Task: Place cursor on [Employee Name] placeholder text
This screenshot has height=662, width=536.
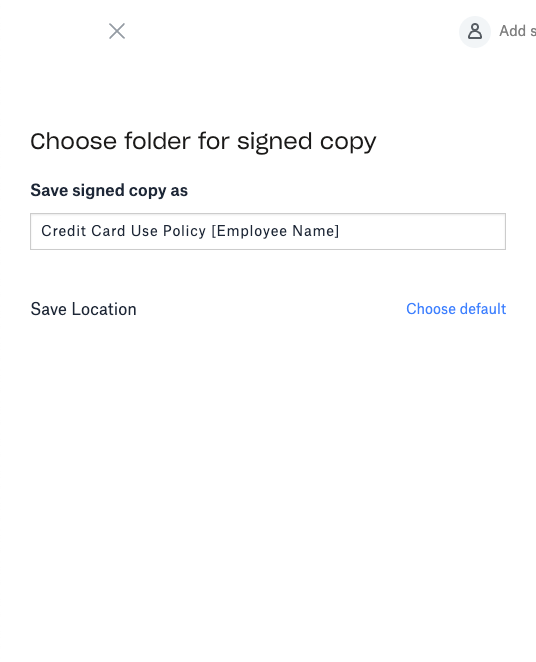Action: [275, 231]
